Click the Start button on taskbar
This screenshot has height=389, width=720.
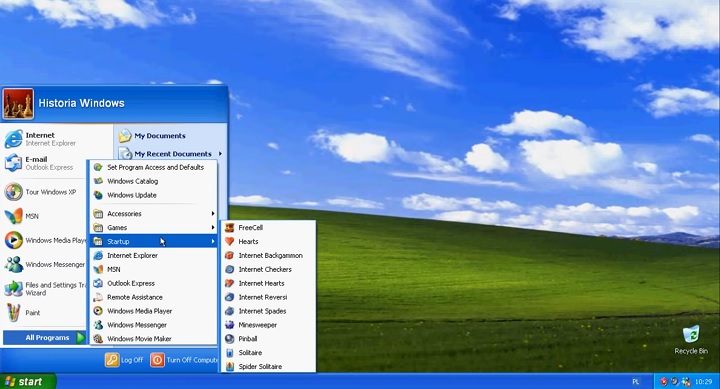coord(28,381)
